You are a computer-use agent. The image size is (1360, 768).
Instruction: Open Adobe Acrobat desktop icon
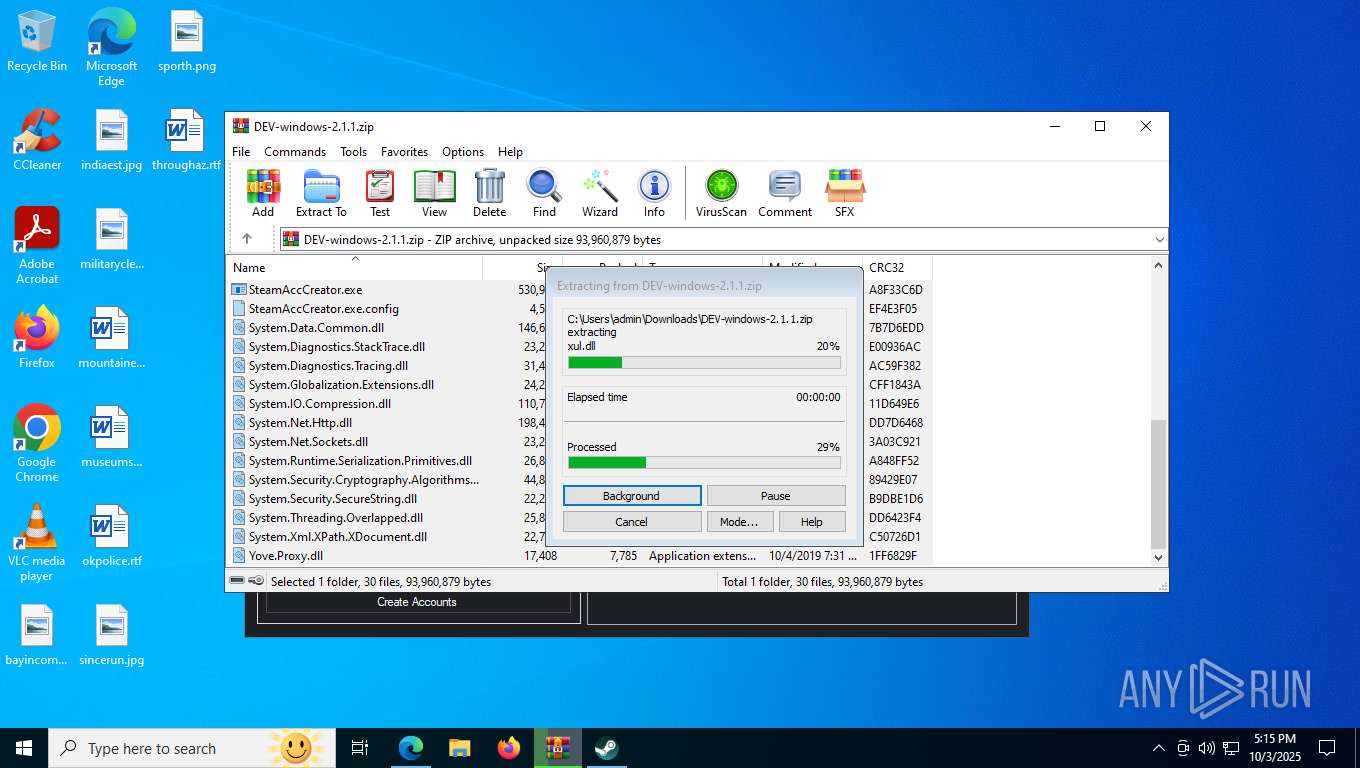37,246
